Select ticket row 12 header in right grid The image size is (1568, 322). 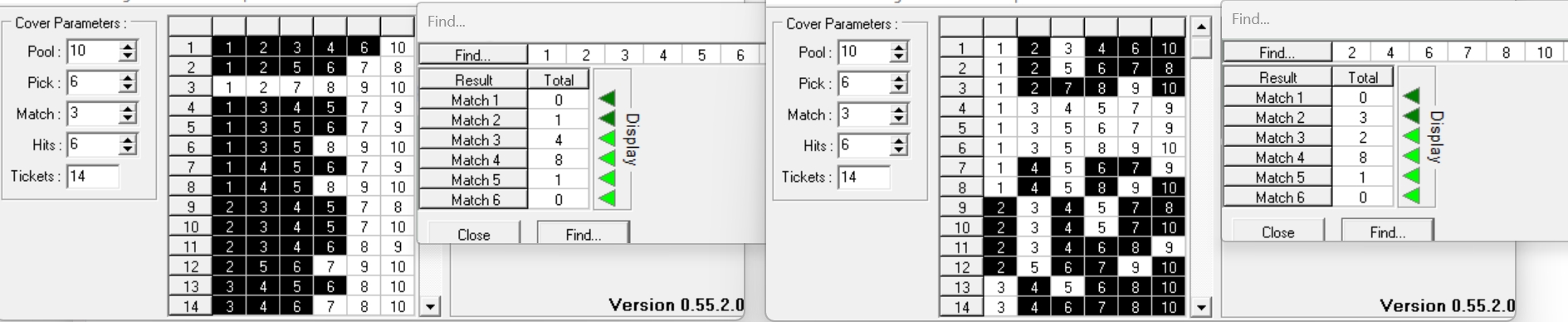coord(962,267)
